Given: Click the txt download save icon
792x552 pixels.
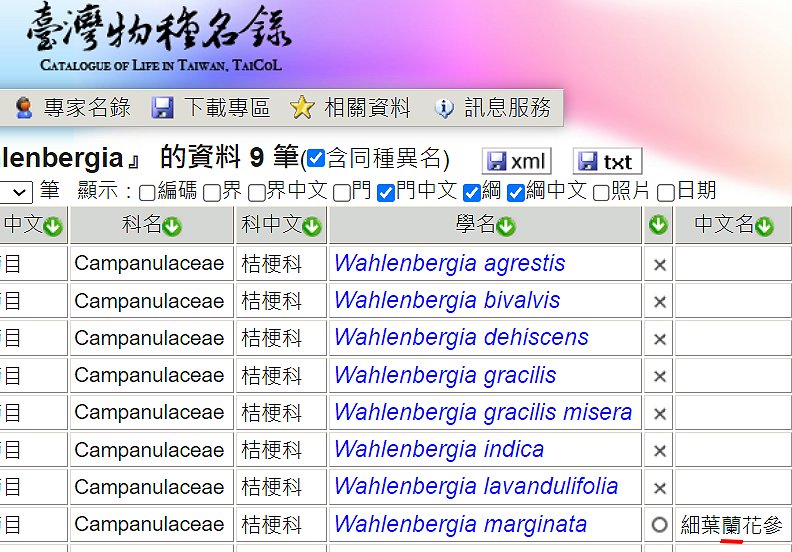Looking at the screenshot, I should coord(588,162).
